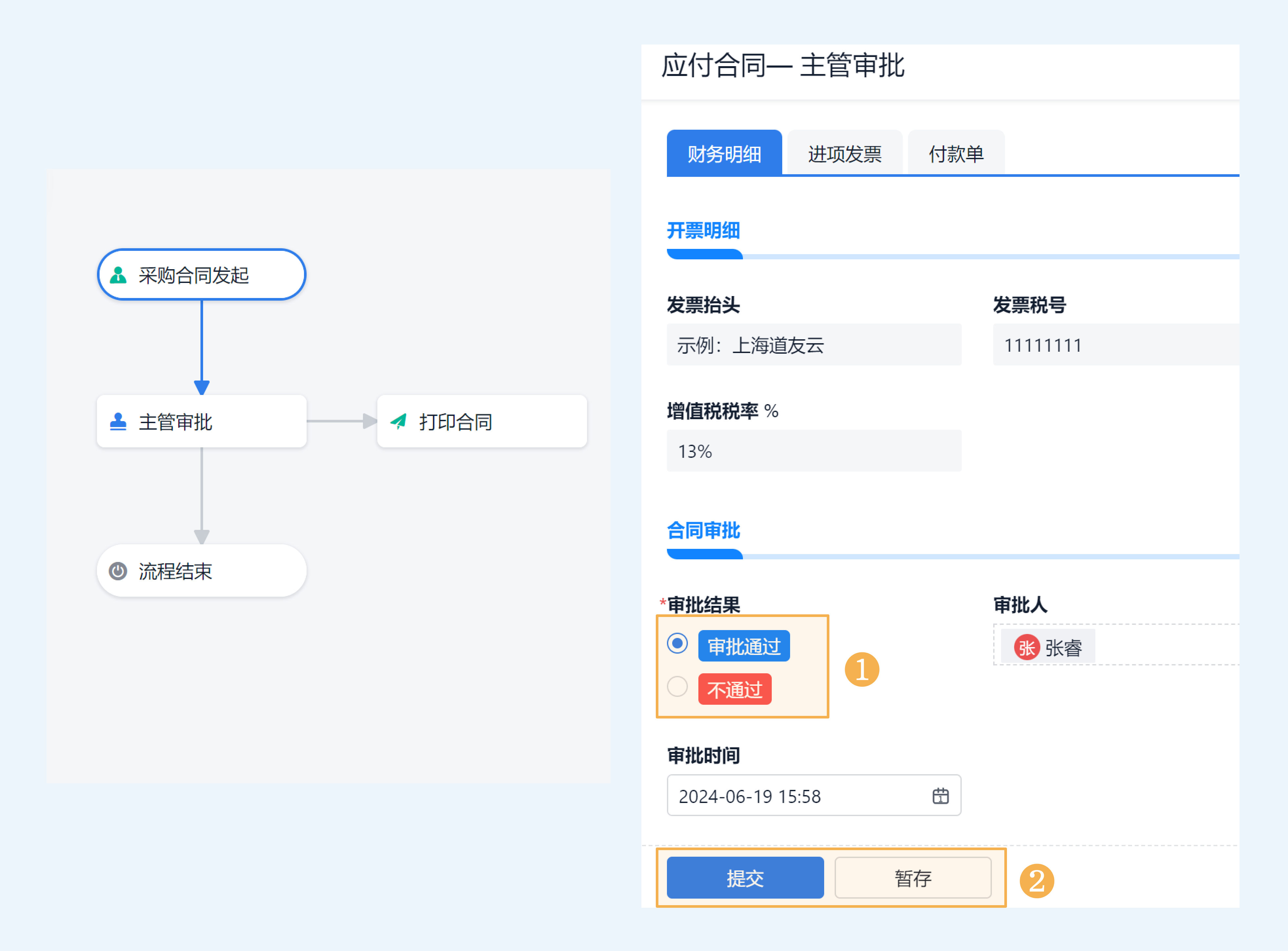Click the blue stamp icon on 主管审批 node
This screenshot has width=1288, height=951.
coord(118,422)
